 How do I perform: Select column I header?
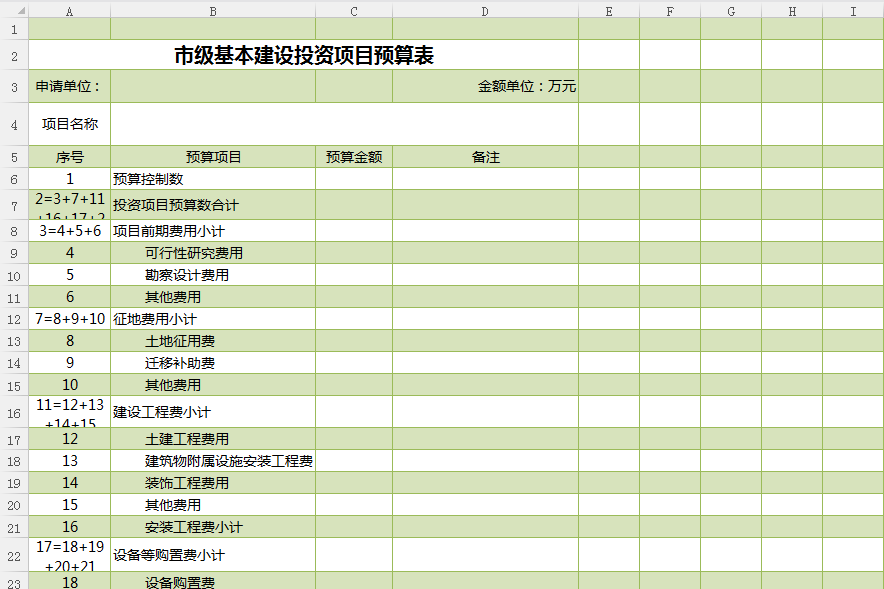point(852,10)
